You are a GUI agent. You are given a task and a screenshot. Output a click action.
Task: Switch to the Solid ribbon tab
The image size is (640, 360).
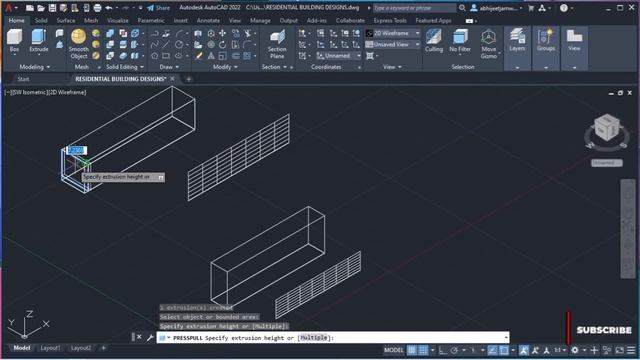pos(41,20)
